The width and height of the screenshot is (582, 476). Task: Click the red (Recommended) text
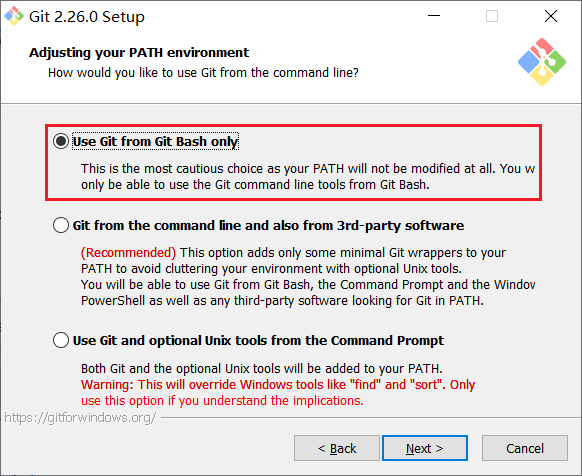pyautogui.click(x=128, y=252)
